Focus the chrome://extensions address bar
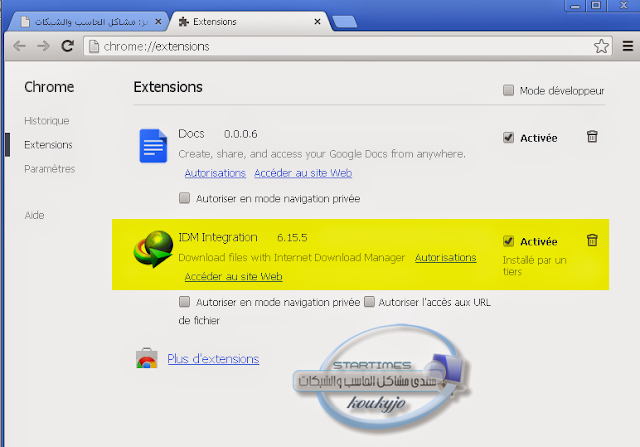Screen dimensions: 640x447 pyautogui.click(x=347, y=46)
